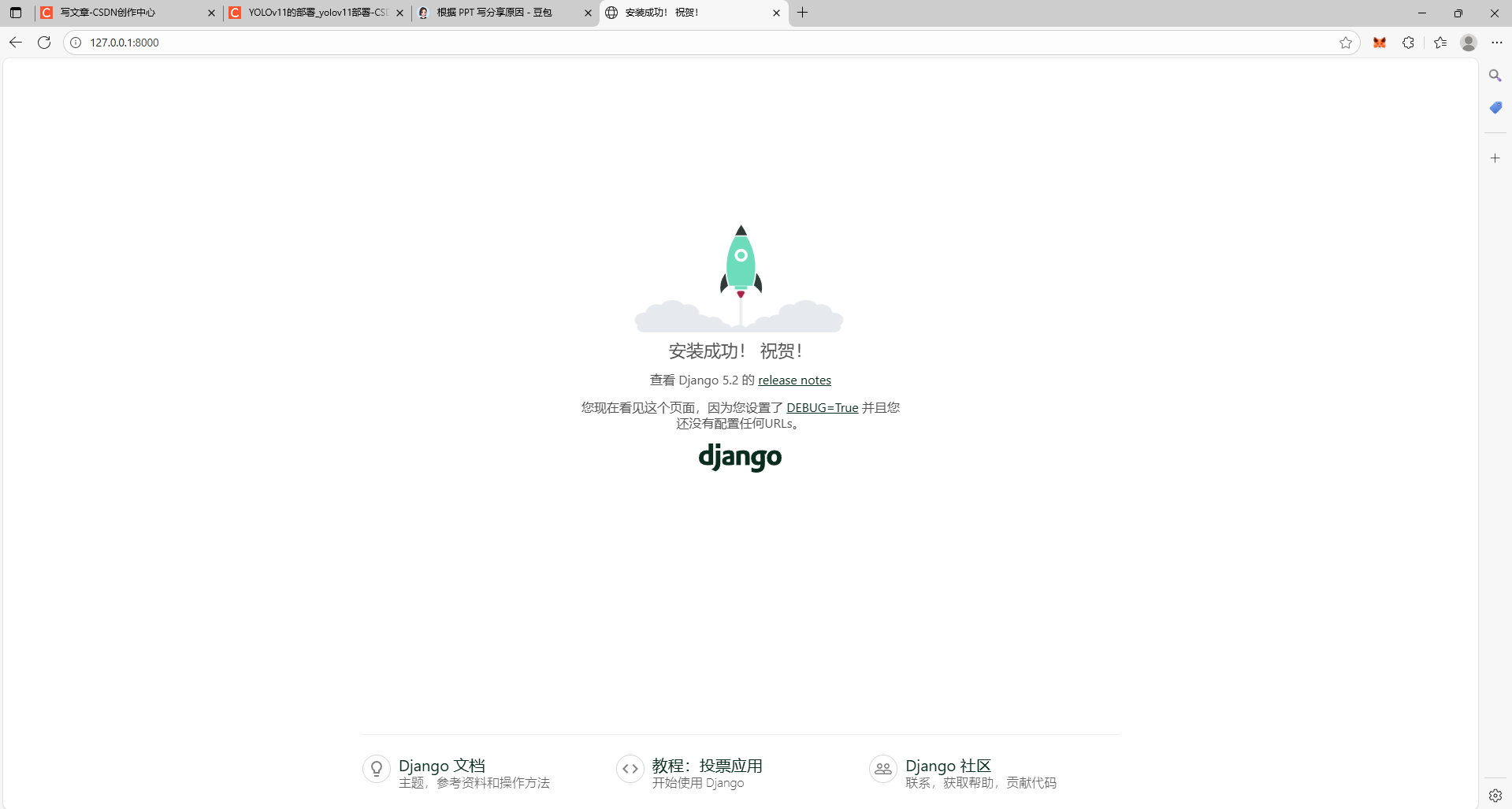Open the Favorites list icon

pyautogui.click(x=1440, y=43)
